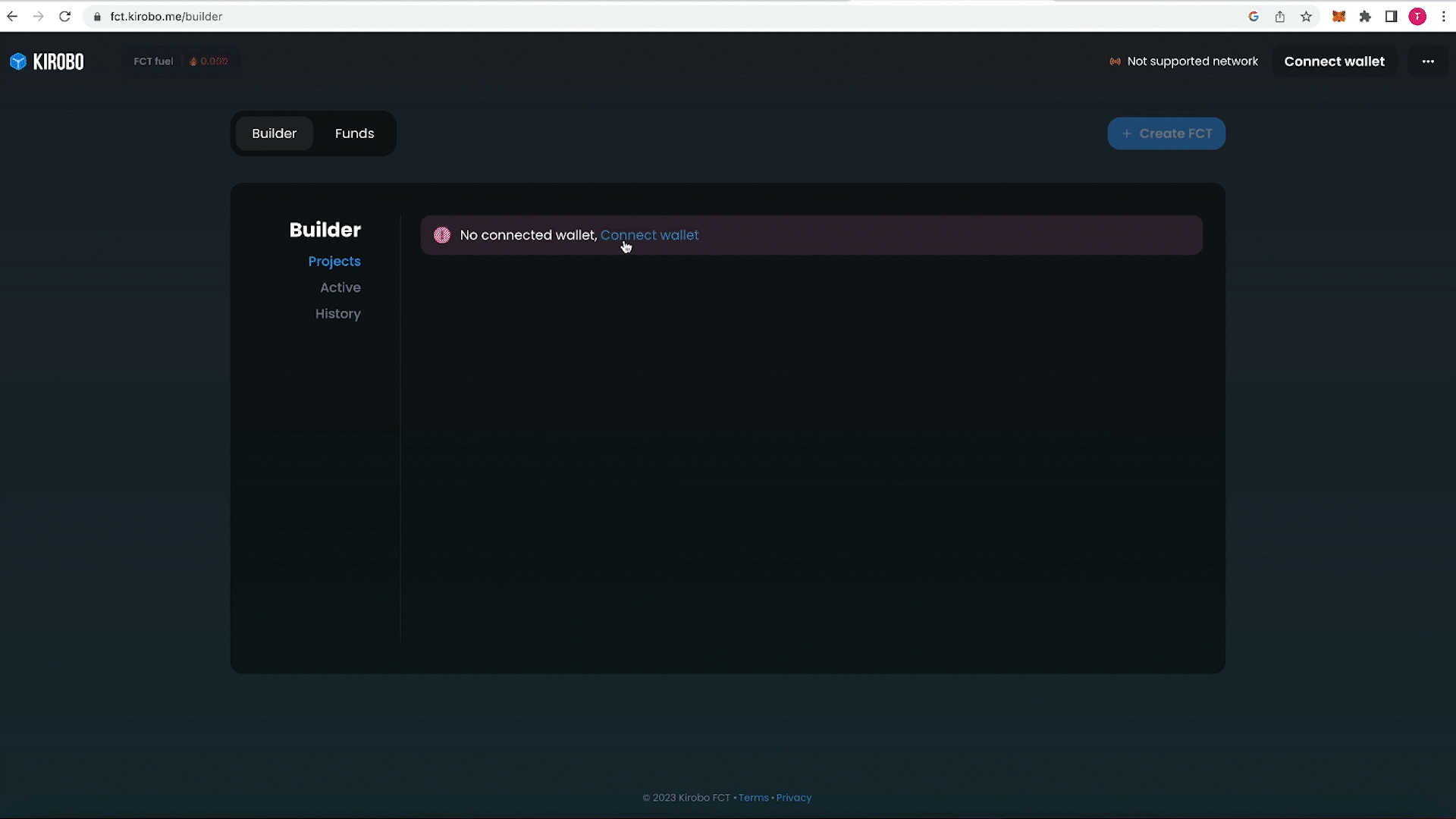
Task: Click the browser back arrow
Action: [12, 16]
